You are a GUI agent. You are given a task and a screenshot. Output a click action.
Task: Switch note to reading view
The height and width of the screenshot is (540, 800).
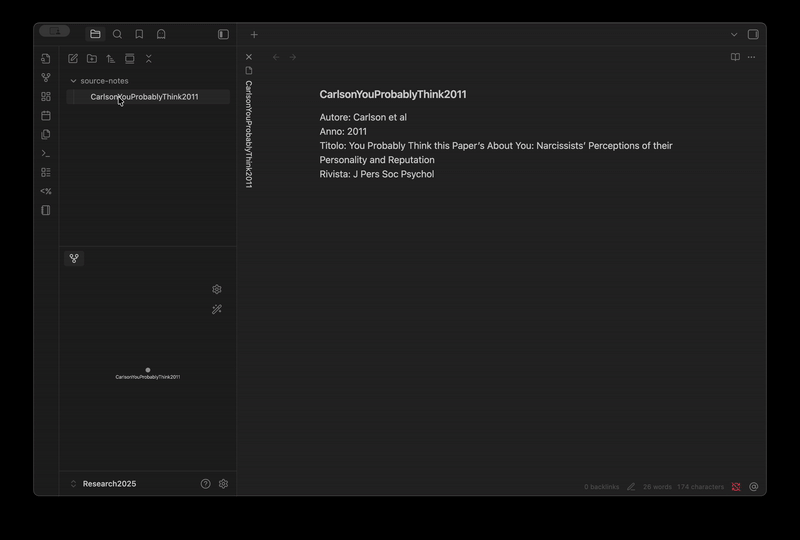[x=735, y=57]
